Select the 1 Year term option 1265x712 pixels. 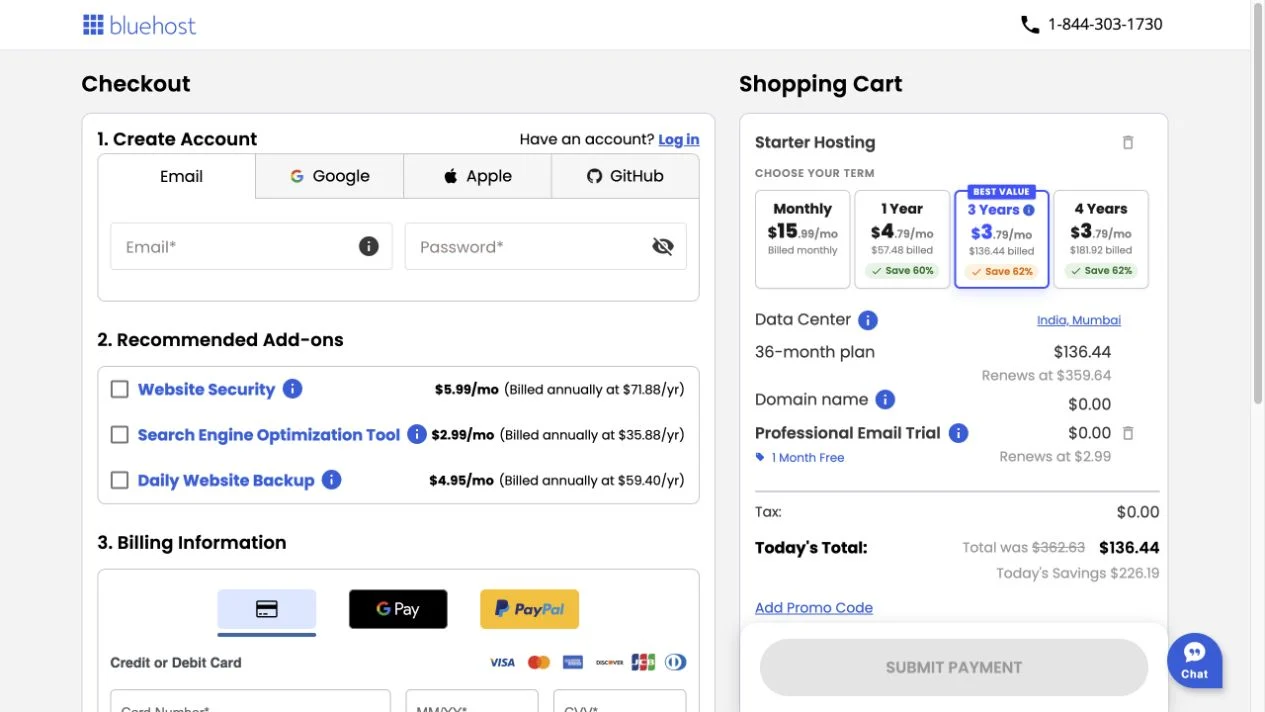[902, 239]
